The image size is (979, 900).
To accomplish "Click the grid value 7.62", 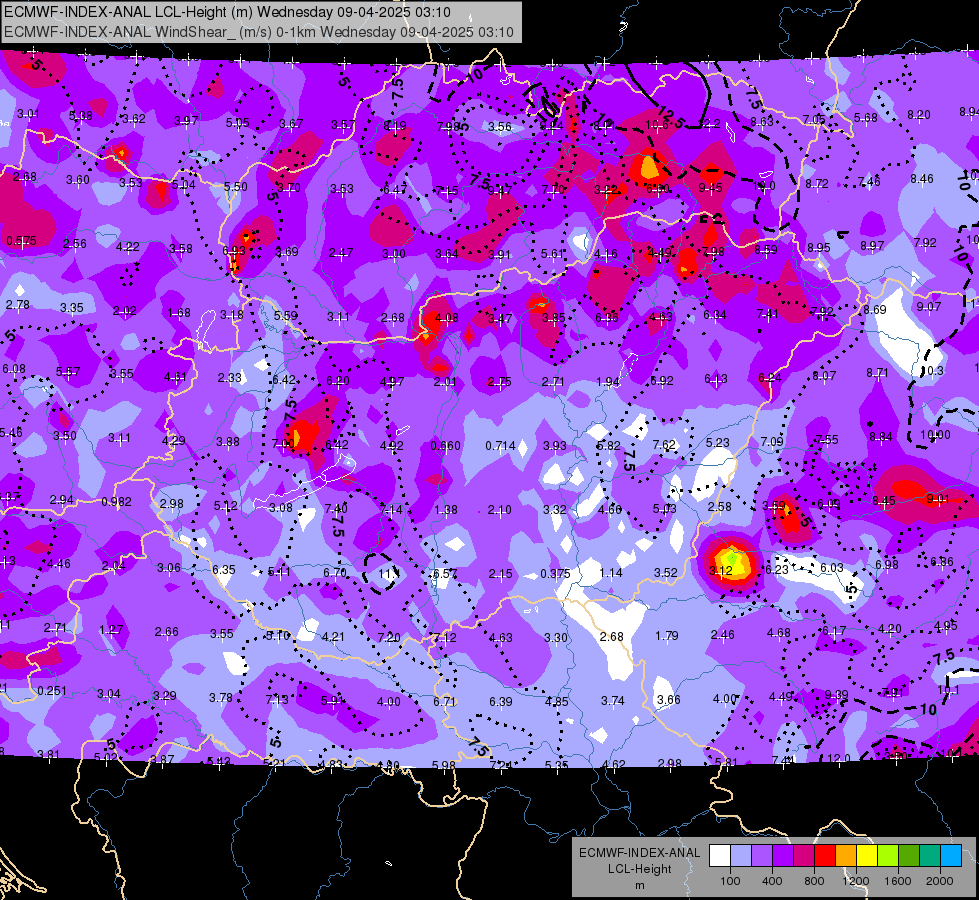I will click(x=664, y=445).
